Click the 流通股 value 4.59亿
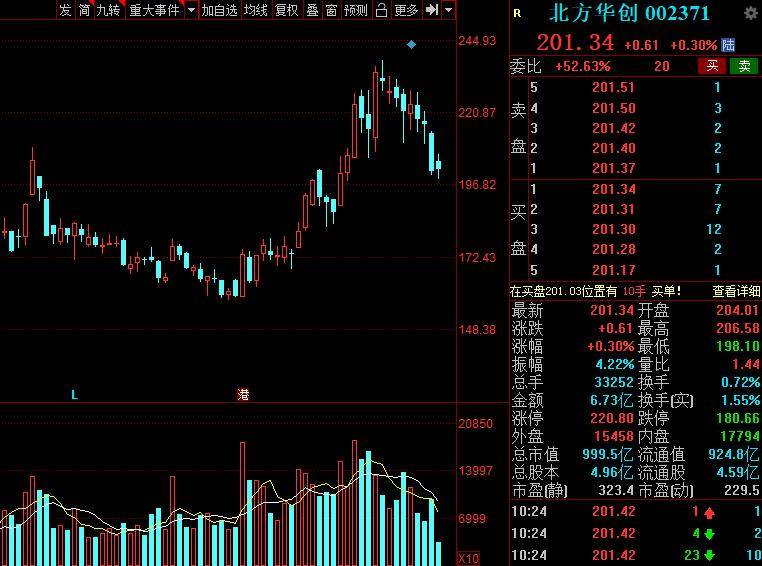 pos(738,472)
